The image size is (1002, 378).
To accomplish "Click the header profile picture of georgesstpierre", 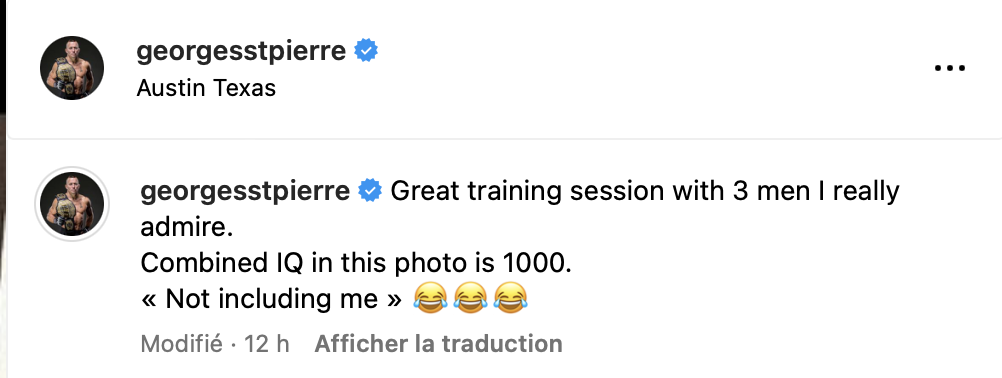I will click(x=72, y=68).
